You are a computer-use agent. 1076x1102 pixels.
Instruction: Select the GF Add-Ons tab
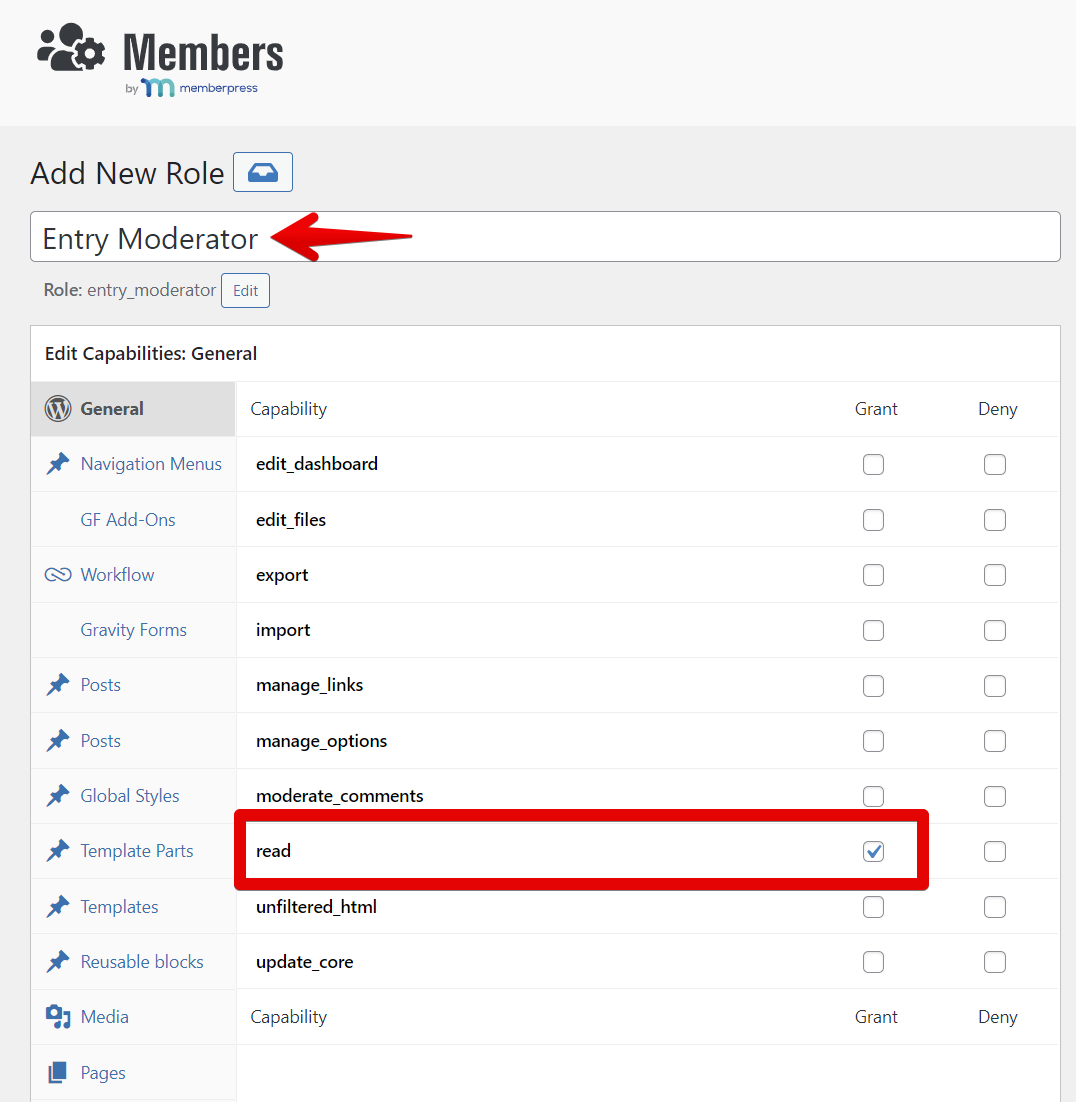click(x=128, y=520)
